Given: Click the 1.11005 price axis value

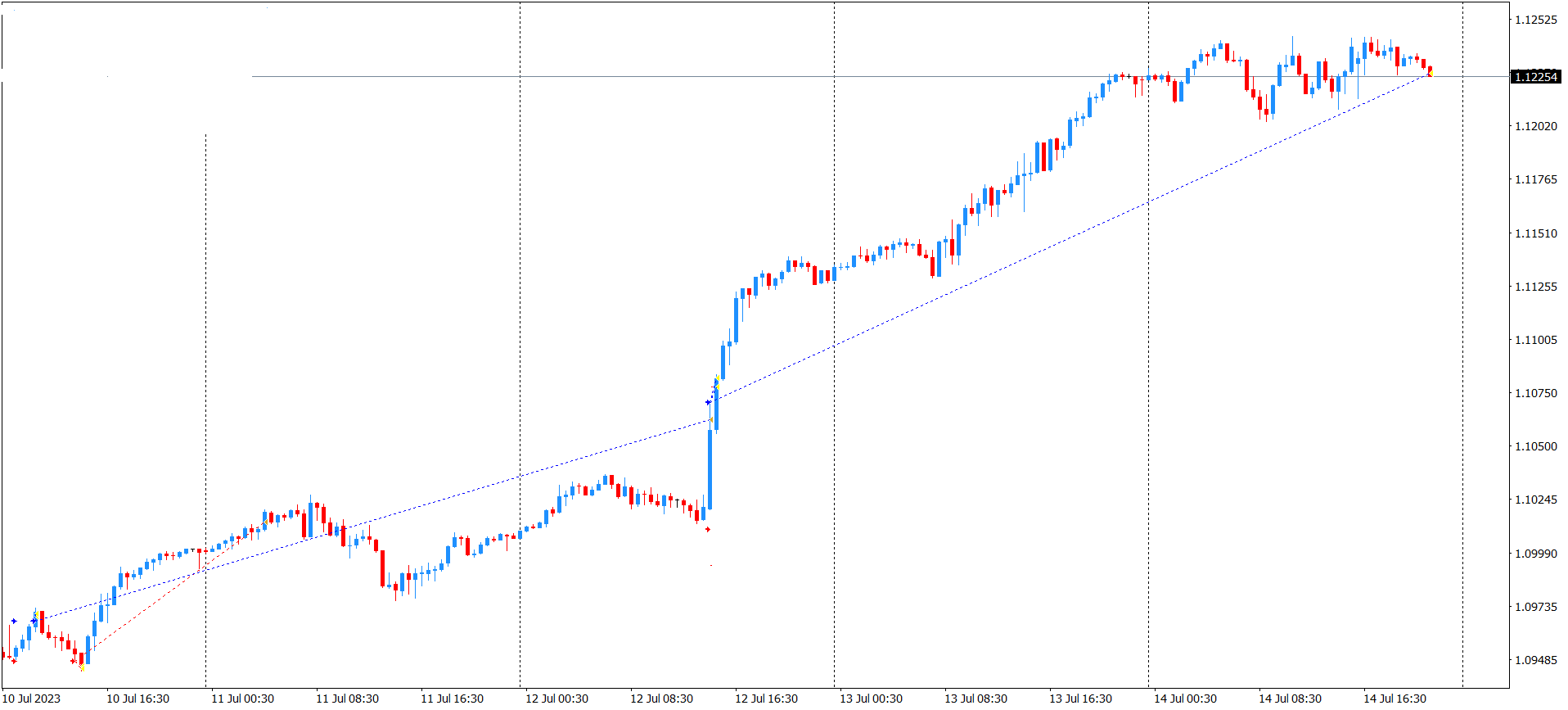Looking at the screenshot, I should pyautogui.click(x=1536, y=340).
